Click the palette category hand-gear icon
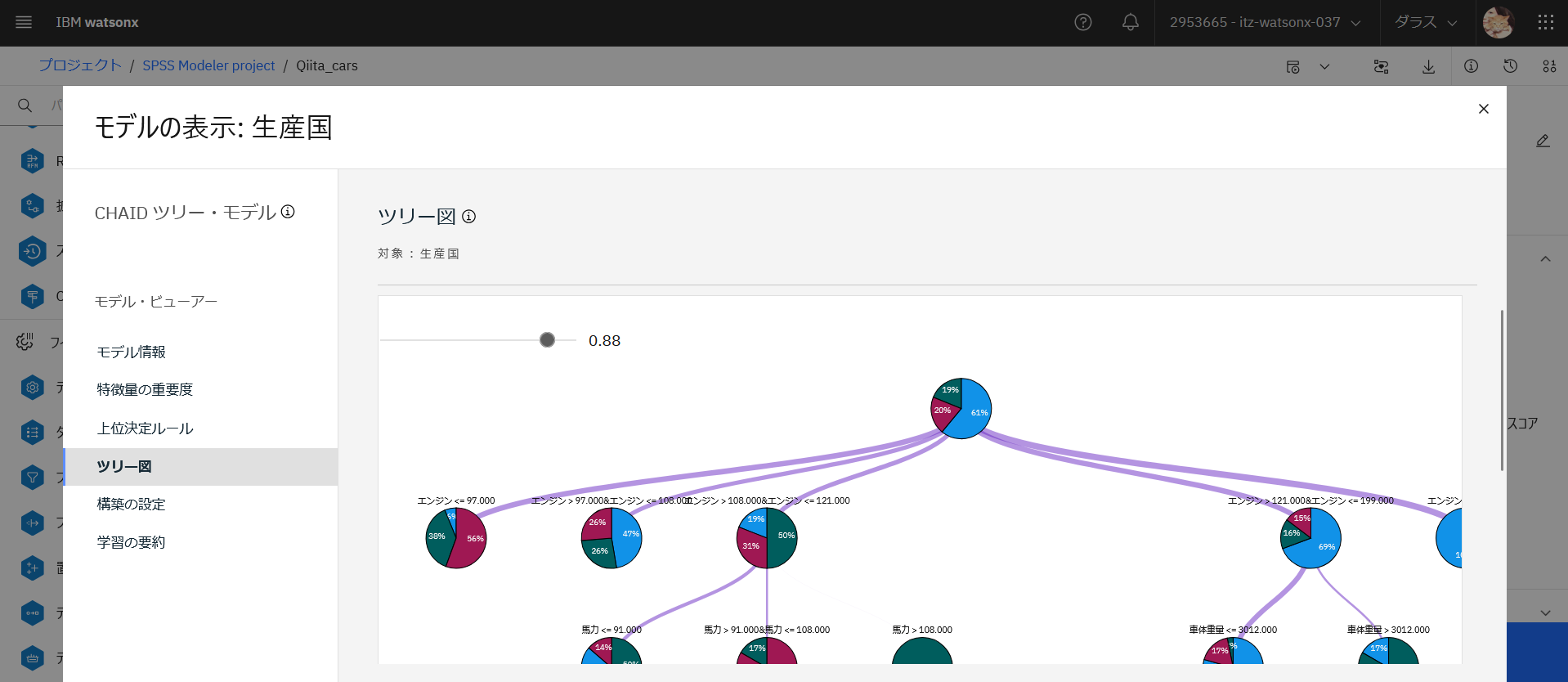 (25, 342)
